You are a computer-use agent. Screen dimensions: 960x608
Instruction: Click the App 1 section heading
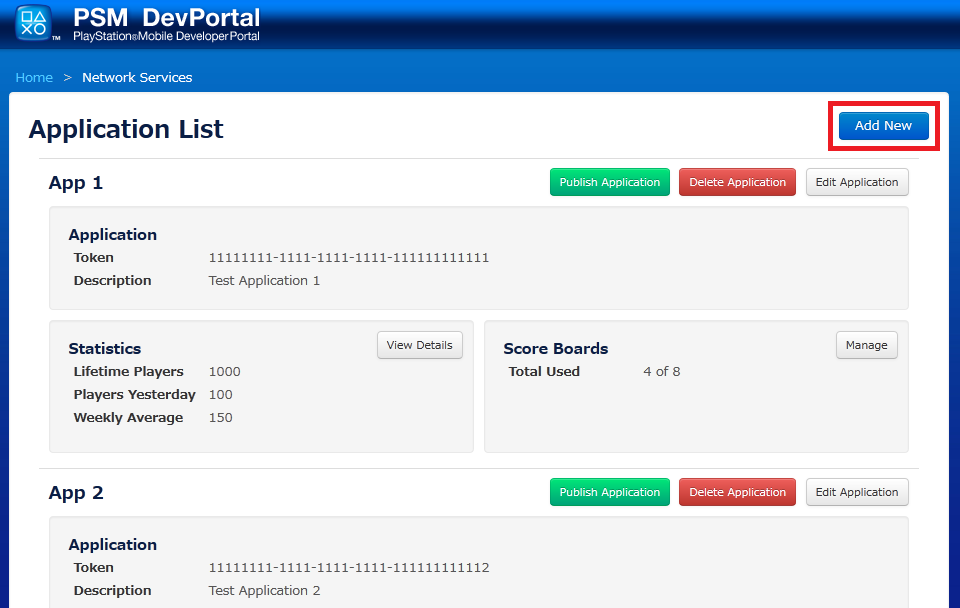(x=76, y=183)
